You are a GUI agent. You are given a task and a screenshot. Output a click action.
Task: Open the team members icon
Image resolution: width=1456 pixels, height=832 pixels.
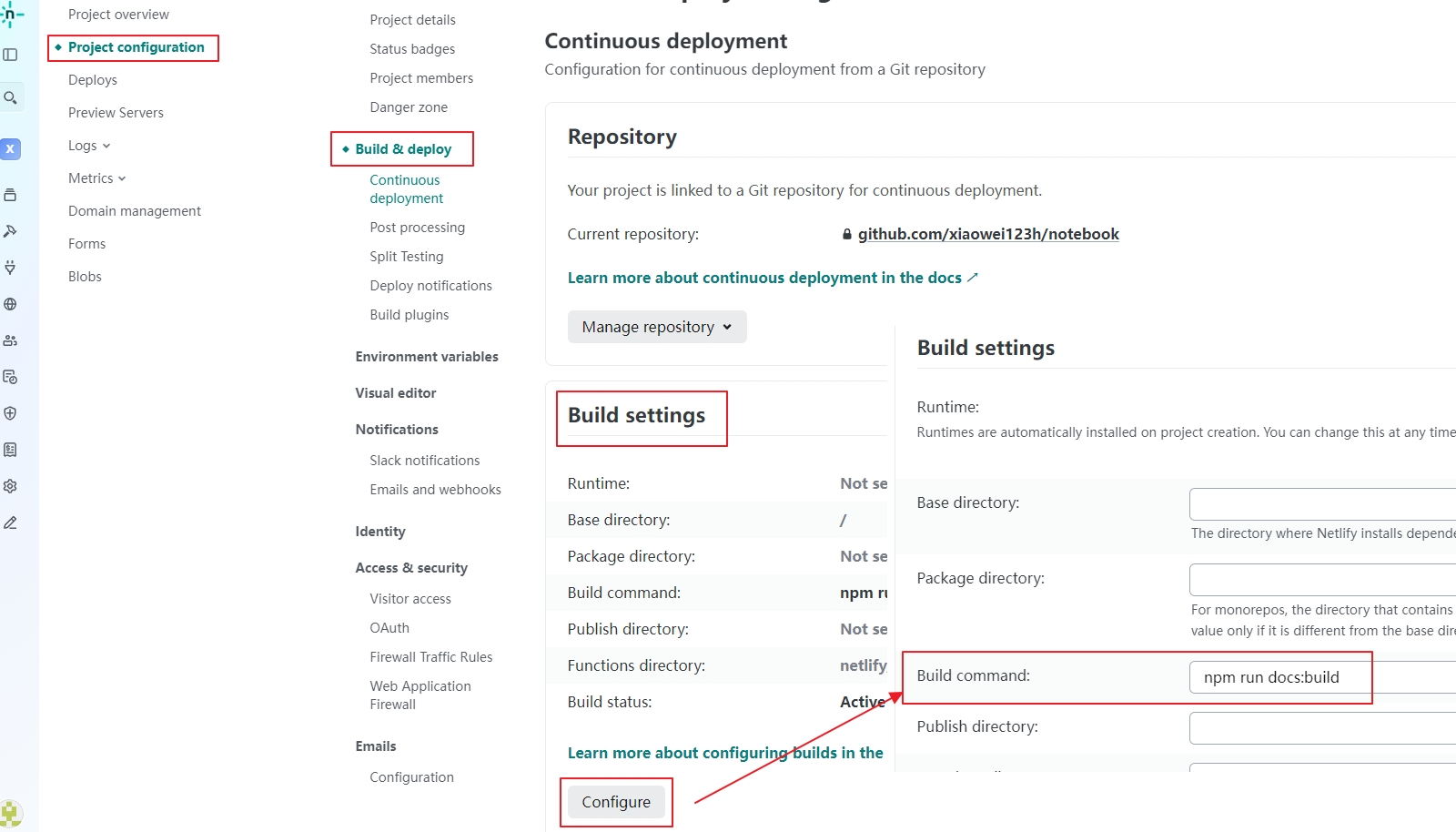[x=10, y=340]
